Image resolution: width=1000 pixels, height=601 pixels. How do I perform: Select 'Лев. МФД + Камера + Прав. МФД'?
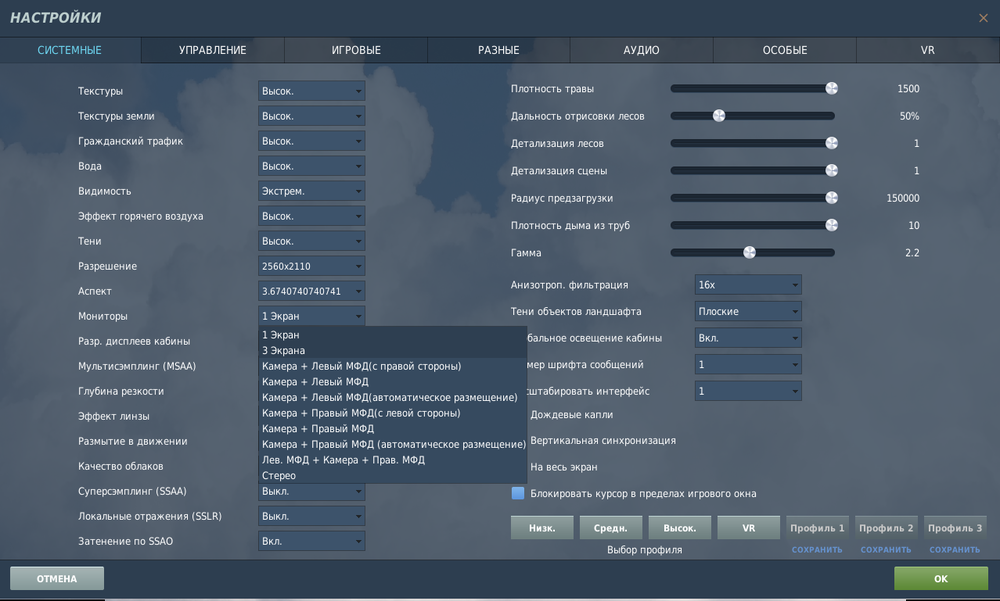[x=392, y=460]
